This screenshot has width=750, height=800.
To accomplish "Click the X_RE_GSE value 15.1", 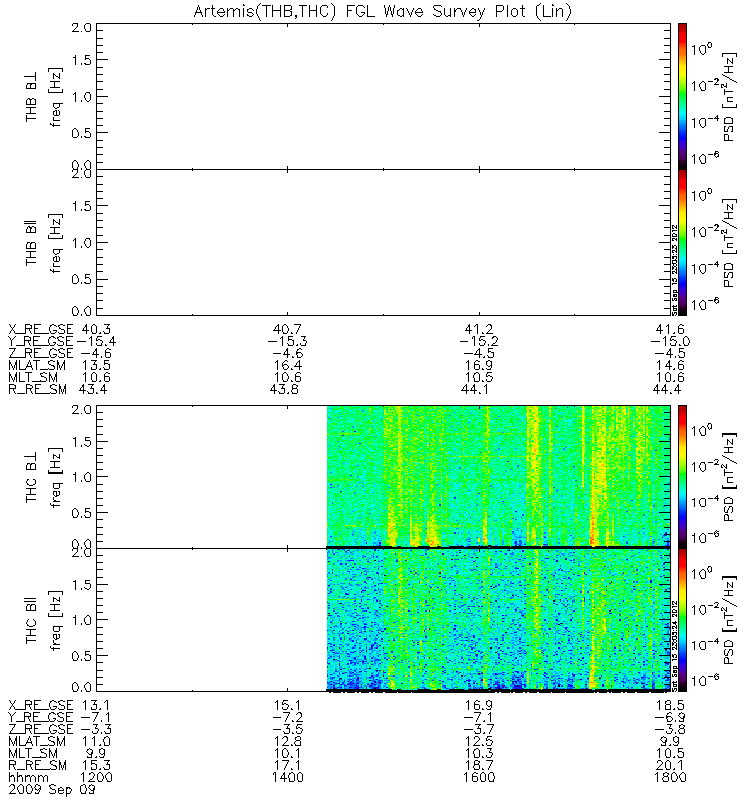I will point(288,705).
